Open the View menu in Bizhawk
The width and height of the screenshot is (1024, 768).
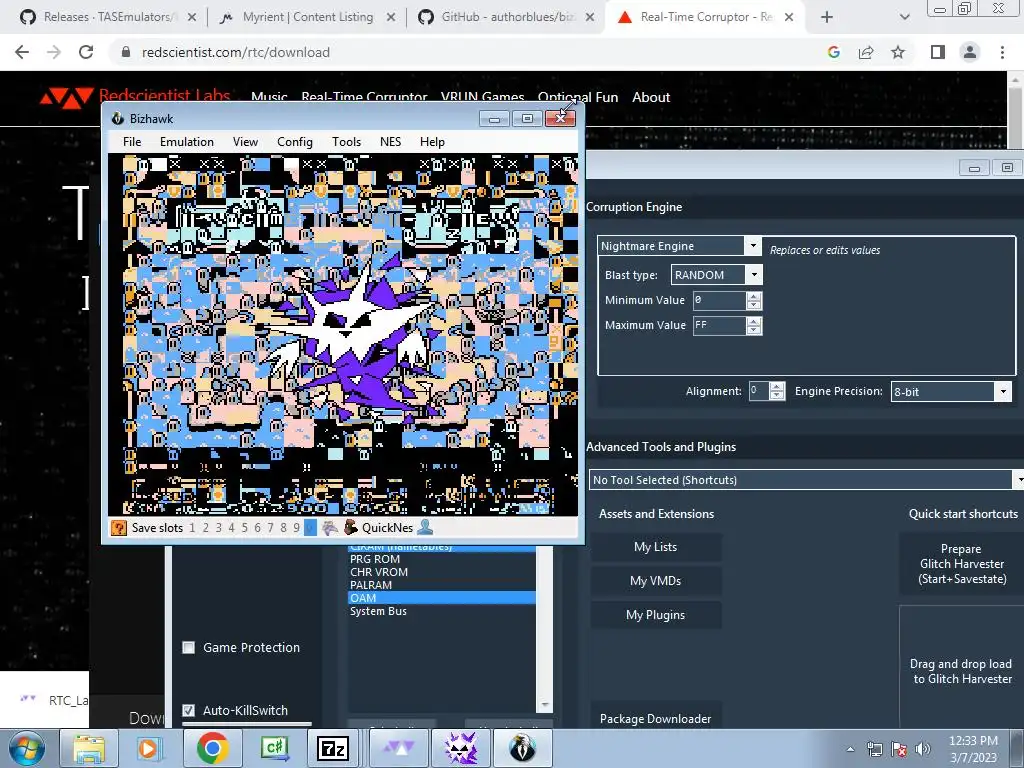246,142
